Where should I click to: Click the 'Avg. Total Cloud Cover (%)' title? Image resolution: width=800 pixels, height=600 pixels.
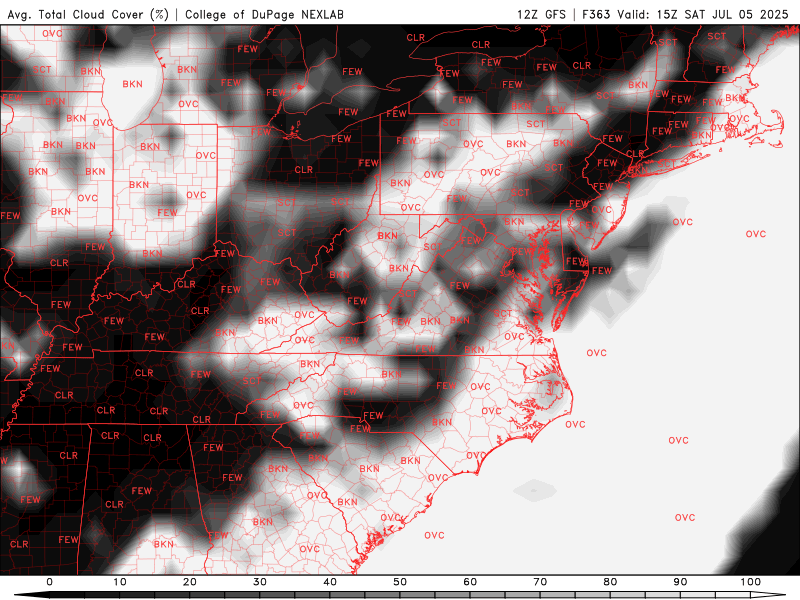tap(88, 14)
